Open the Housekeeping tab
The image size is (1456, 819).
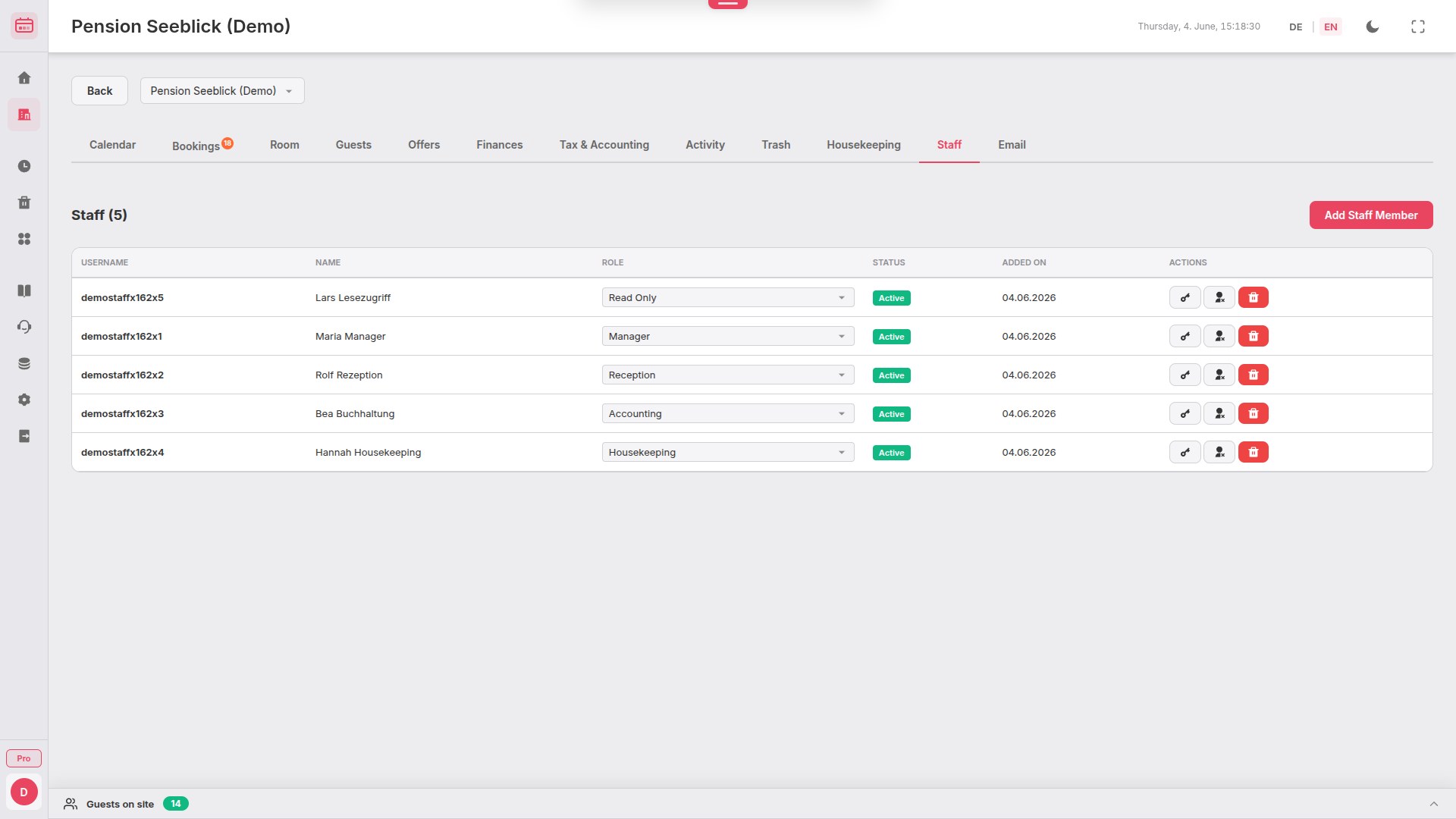coord(864,145)
